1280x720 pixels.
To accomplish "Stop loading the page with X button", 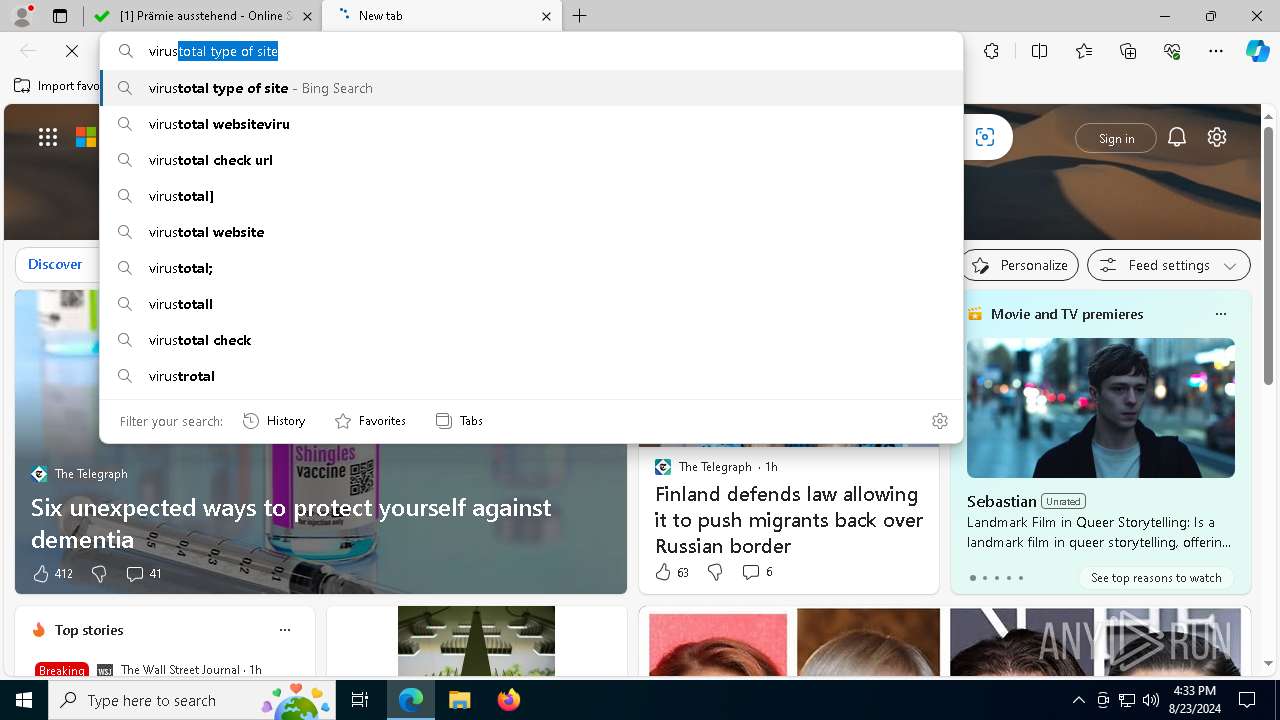I will [x=72, y=51].
